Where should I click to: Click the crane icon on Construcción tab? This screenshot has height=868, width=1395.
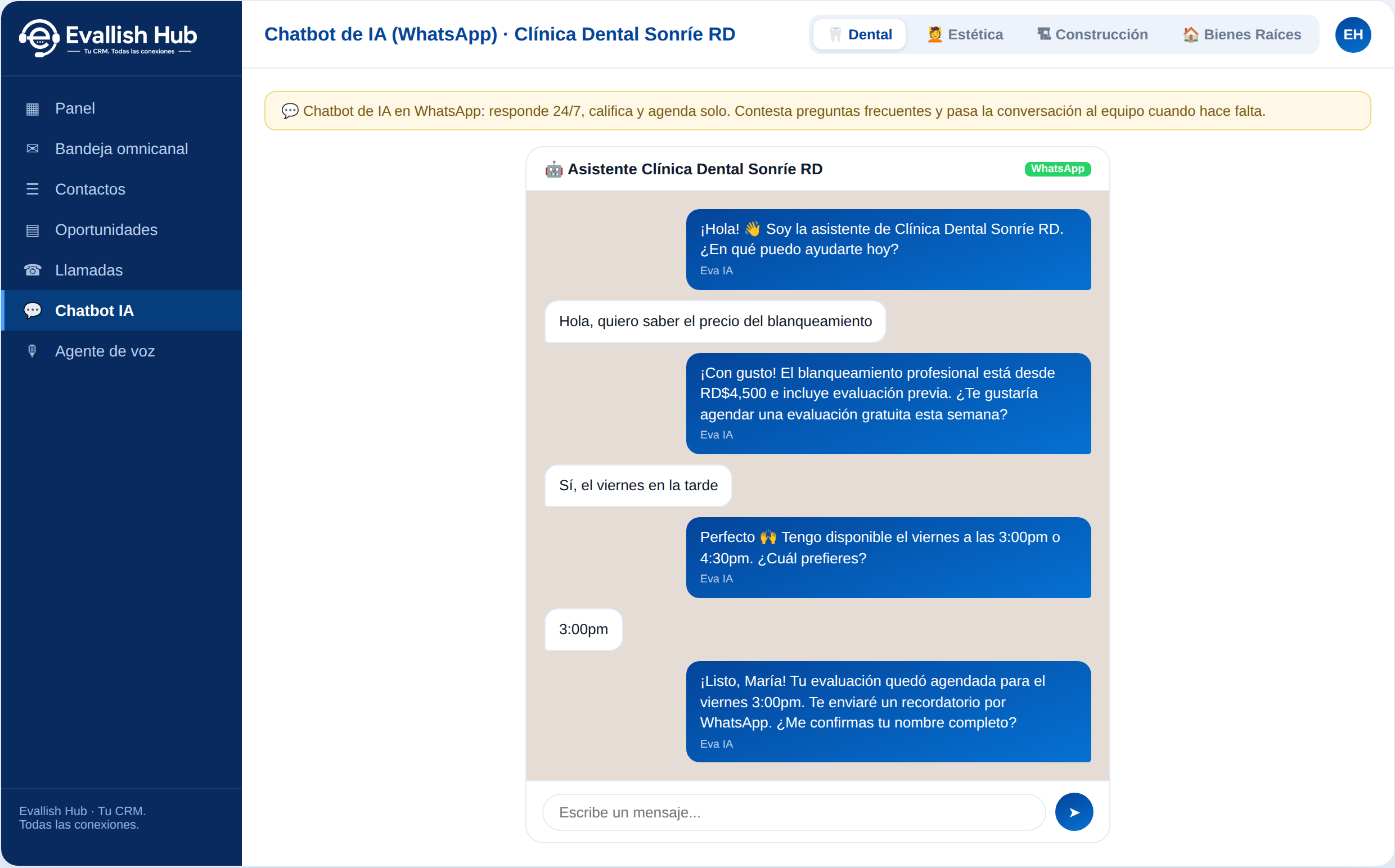(x=1043, y=34)
